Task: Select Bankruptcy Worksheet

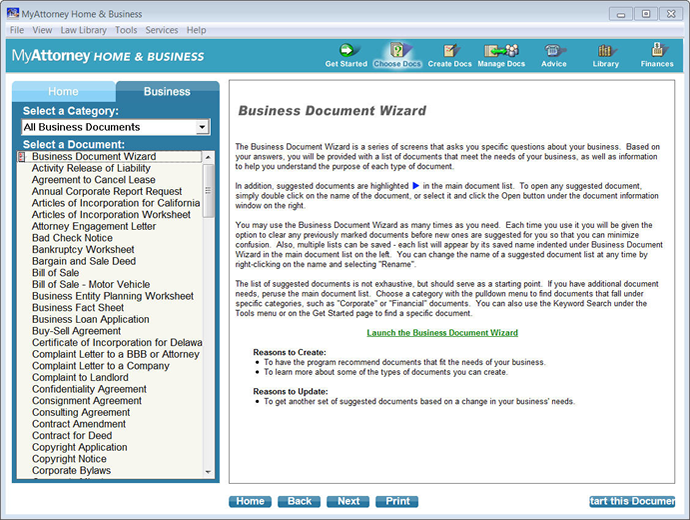Action: tap(83, 249)
